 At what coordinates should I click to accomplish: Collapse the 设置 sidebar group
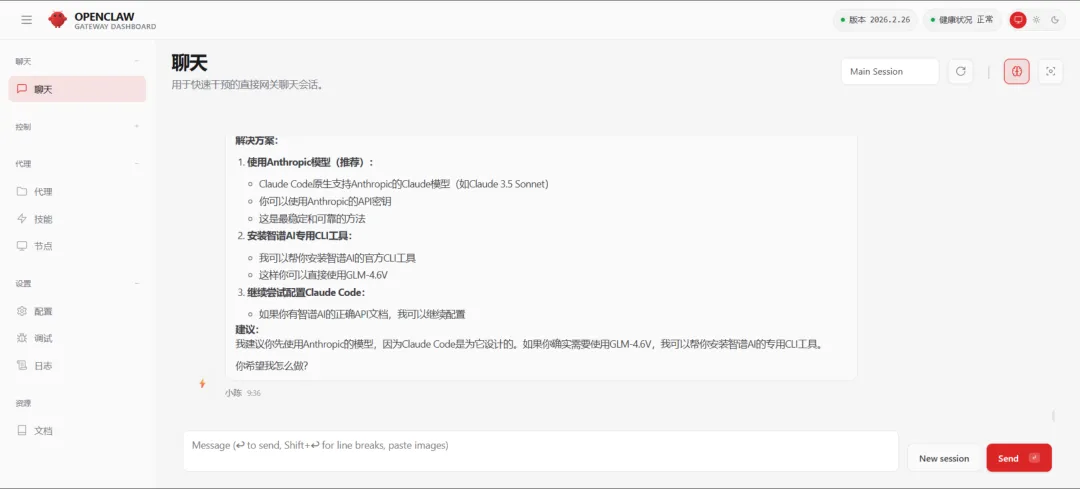pyautogui.click(x=136, y=283)
